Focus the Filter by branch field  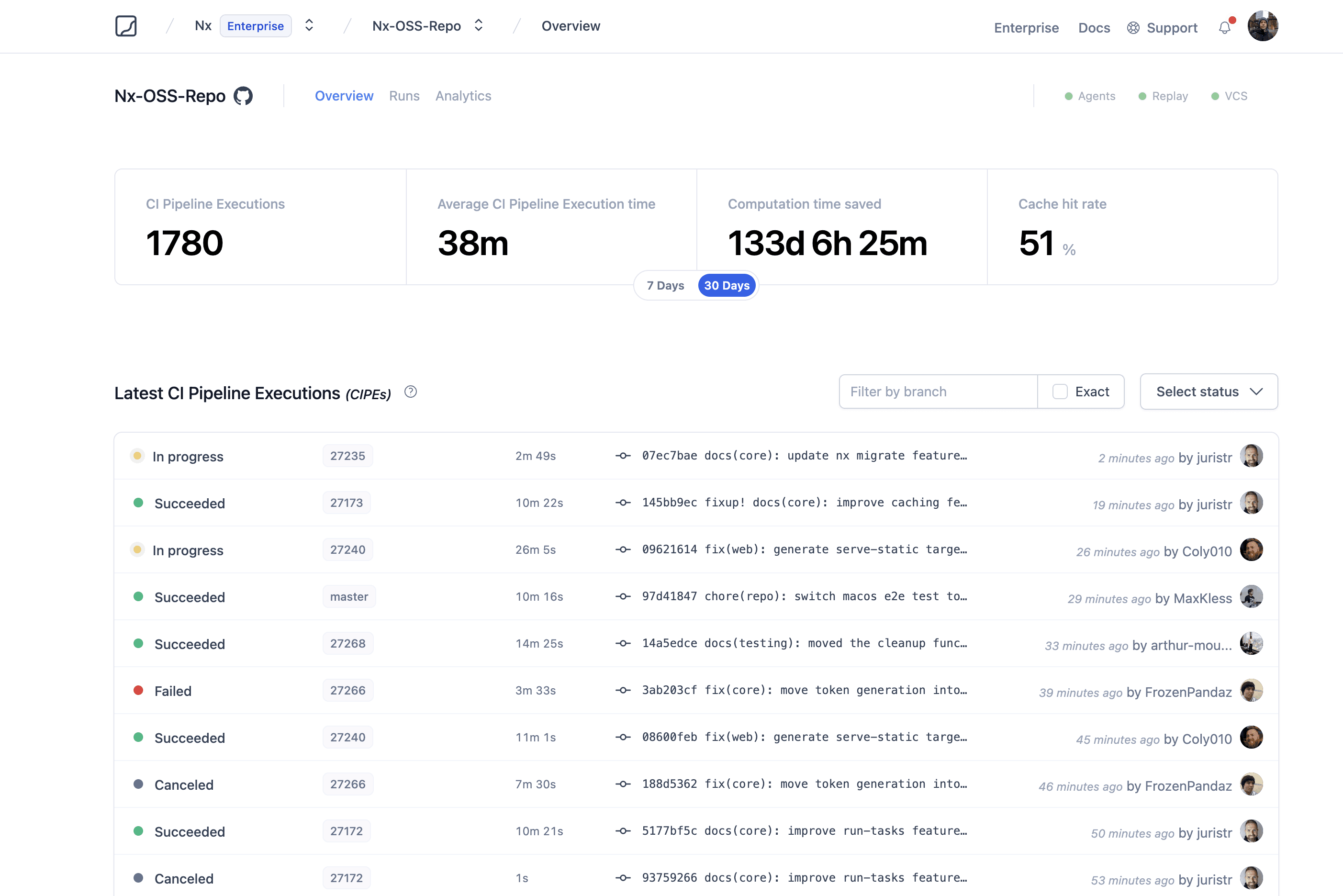938,392
